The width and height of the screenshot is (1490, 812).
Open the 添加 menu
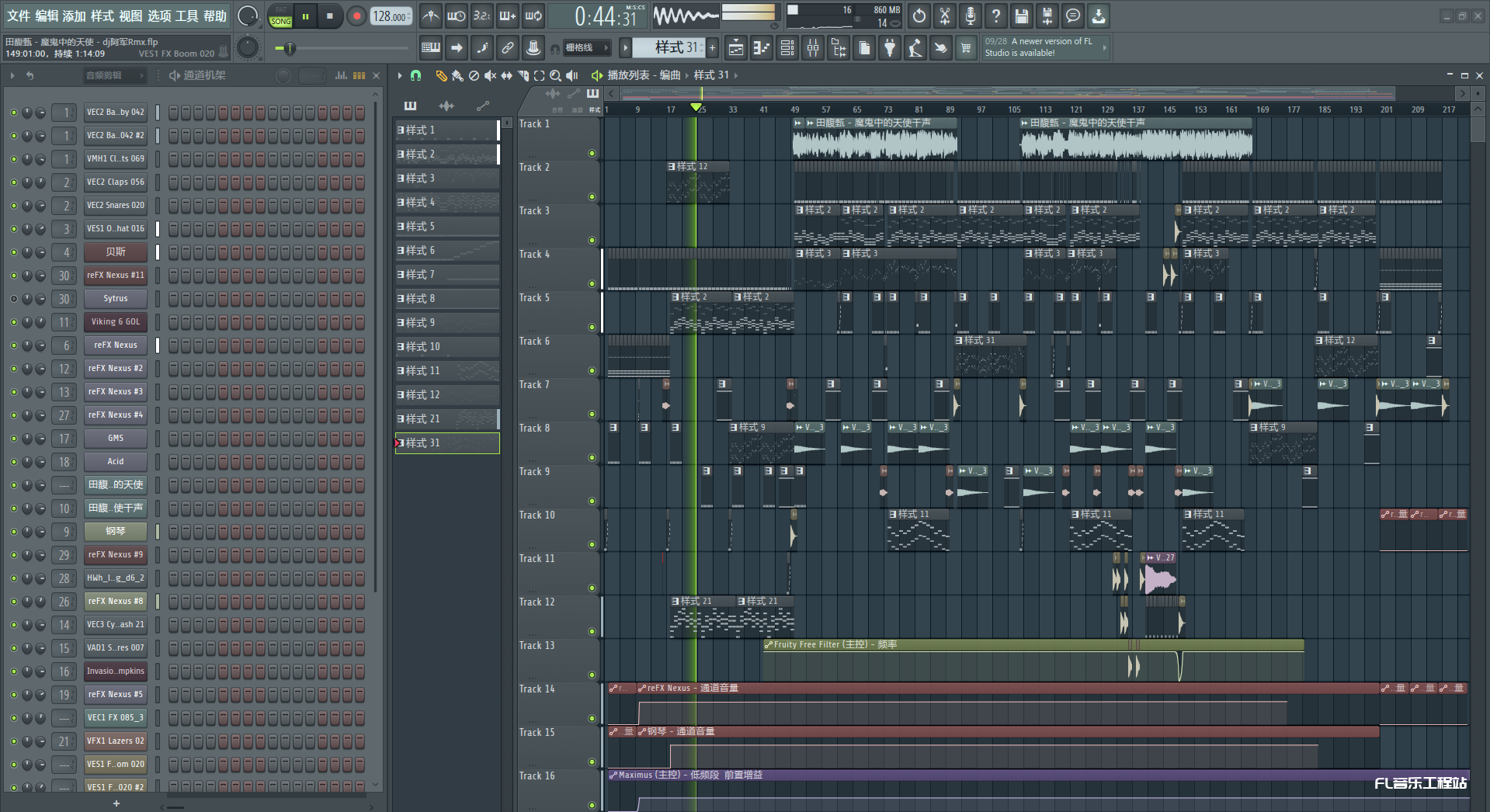click(75, 16)
